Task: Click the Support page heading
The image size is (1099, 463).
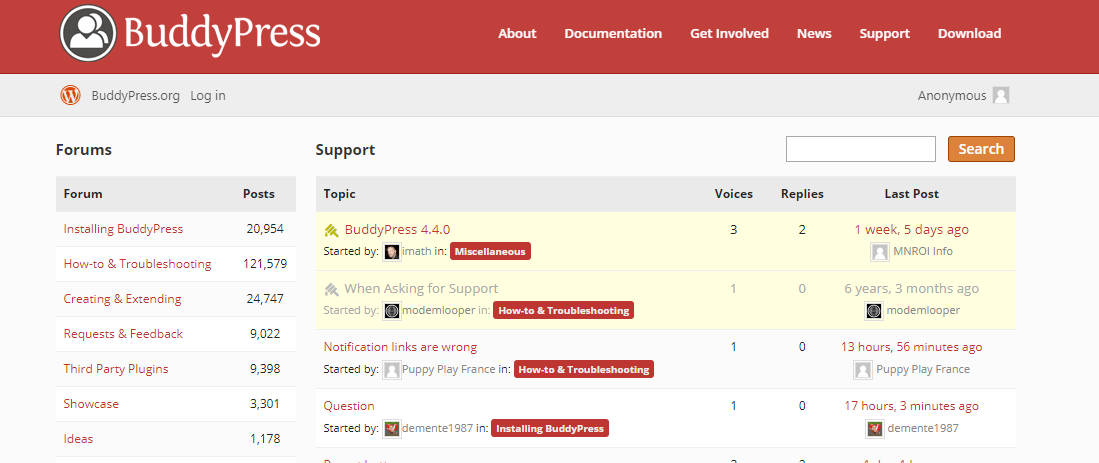Action: [346, 150]
